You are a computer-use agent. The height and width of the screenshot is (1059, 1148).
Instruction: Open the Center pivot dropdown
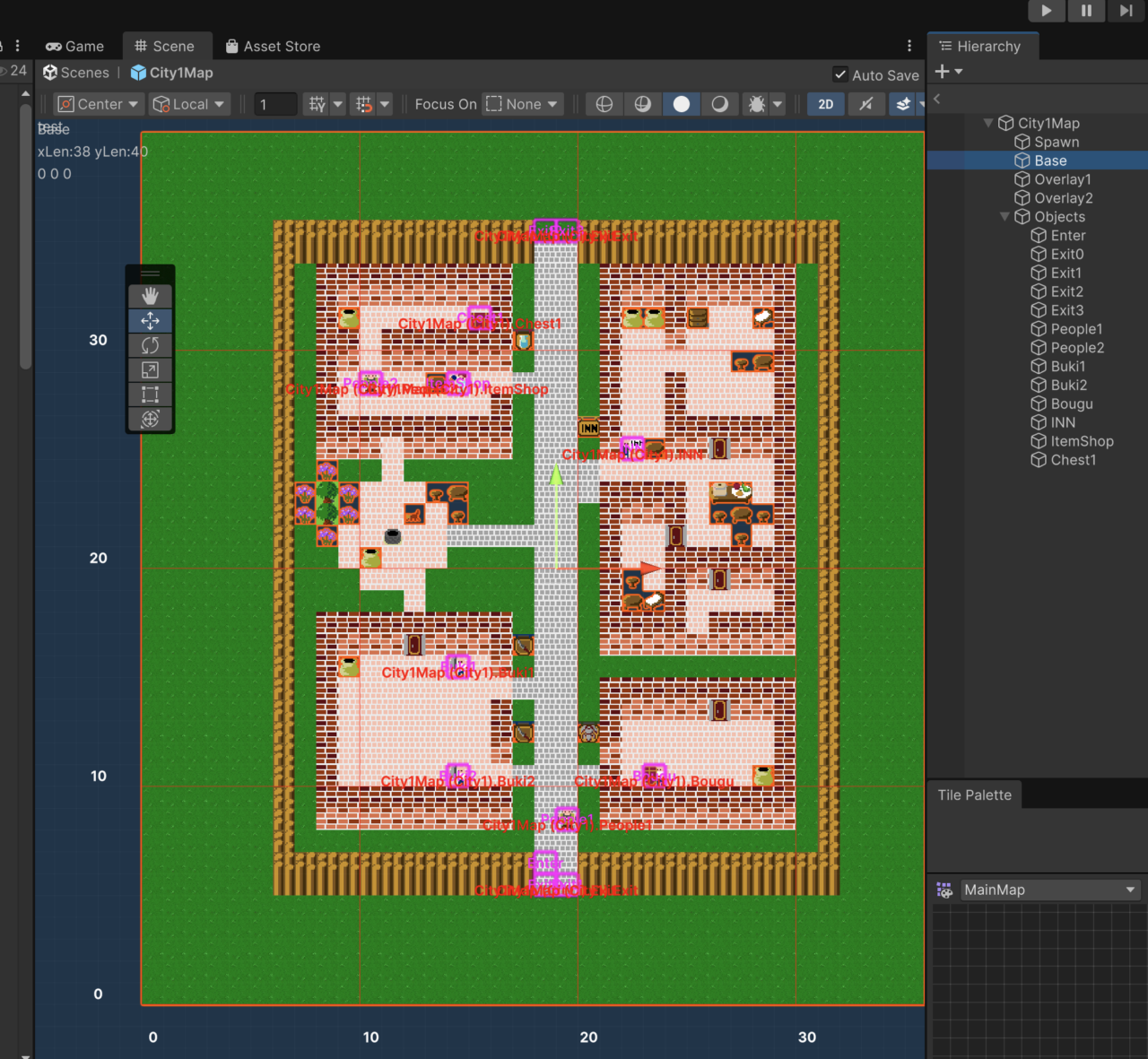(x=98, y=104)
